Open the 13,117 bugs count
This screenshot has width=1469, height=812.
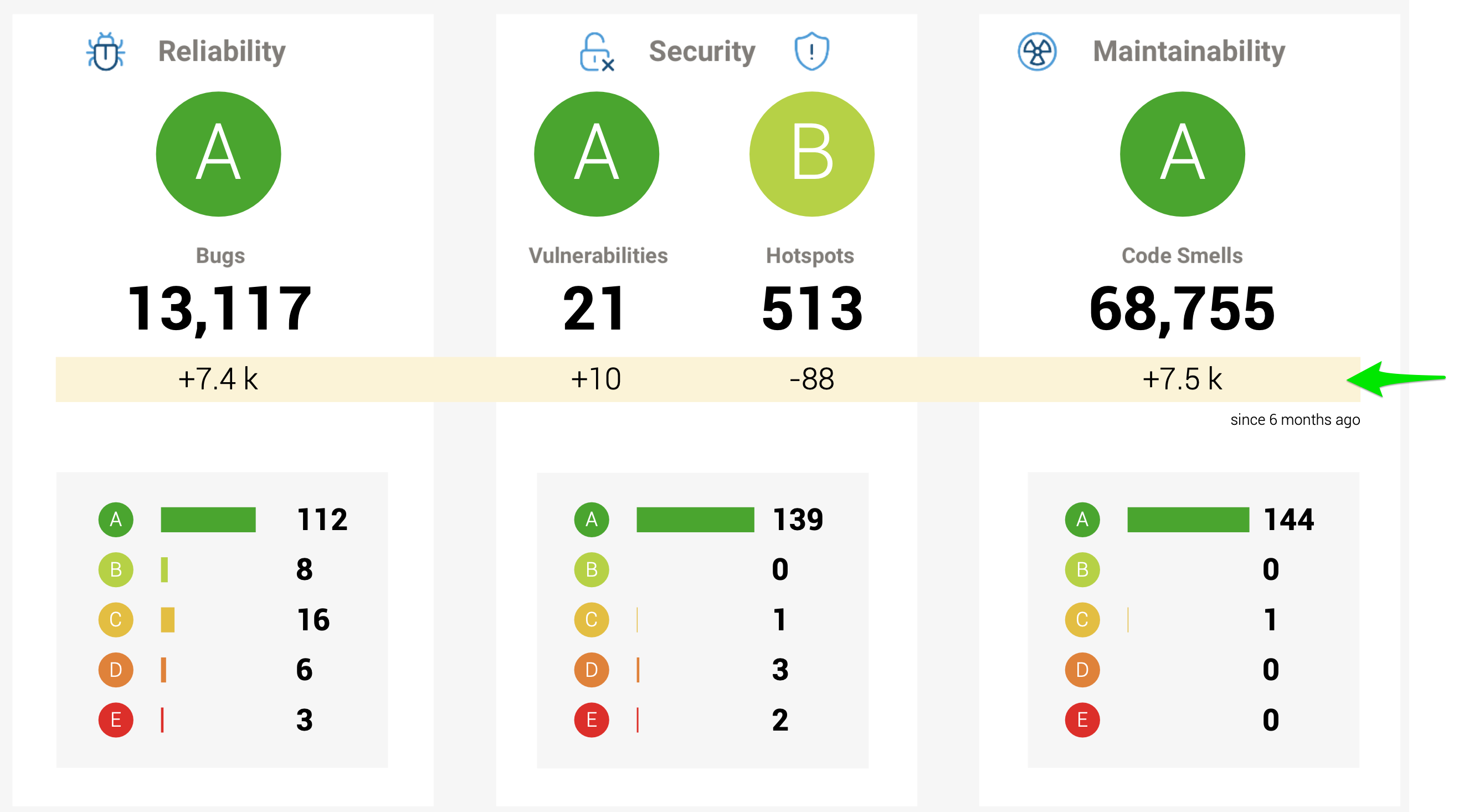pos(220,309)
